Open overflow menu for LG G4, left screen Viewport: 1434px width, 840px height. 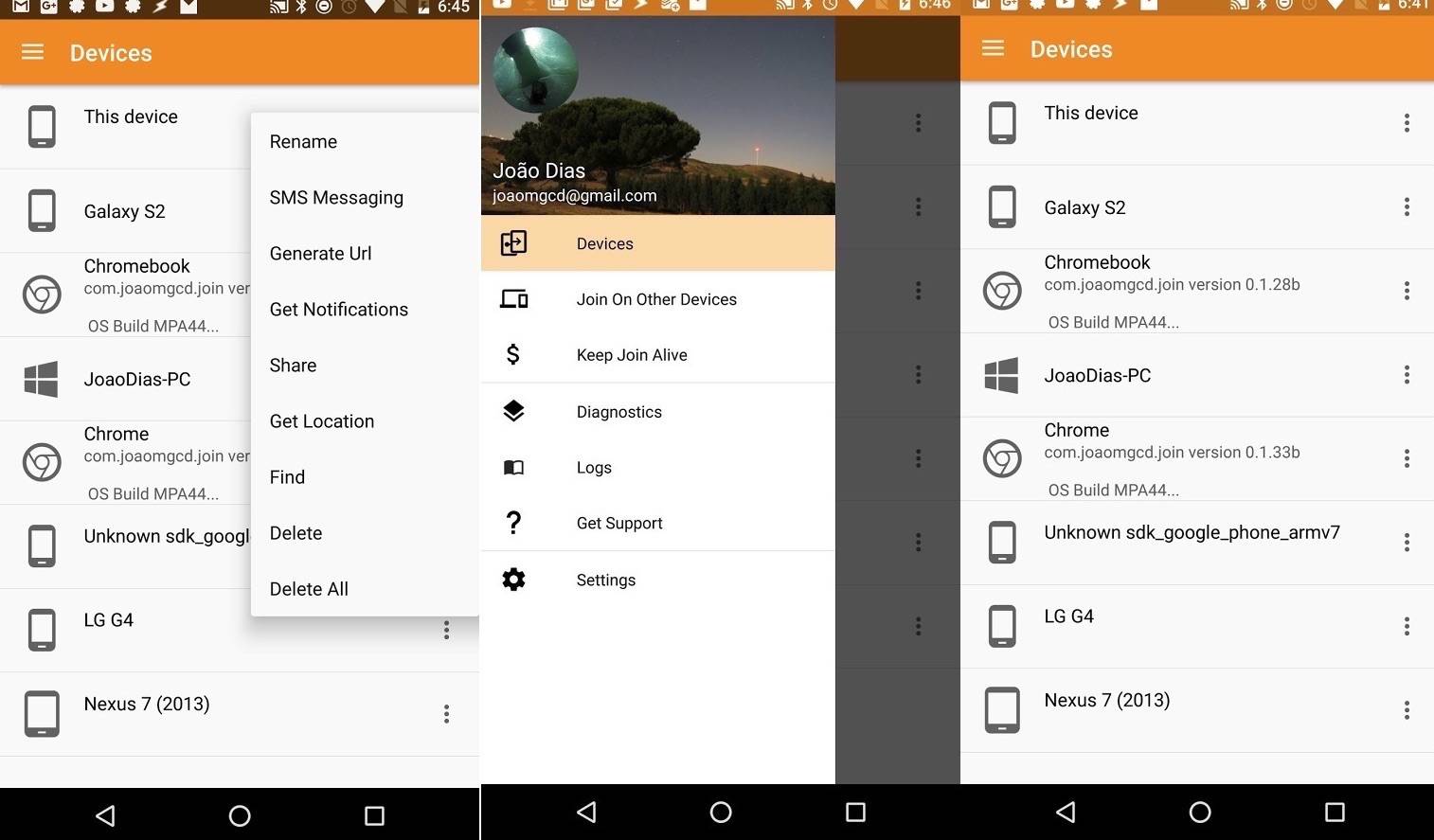[446, 630]
